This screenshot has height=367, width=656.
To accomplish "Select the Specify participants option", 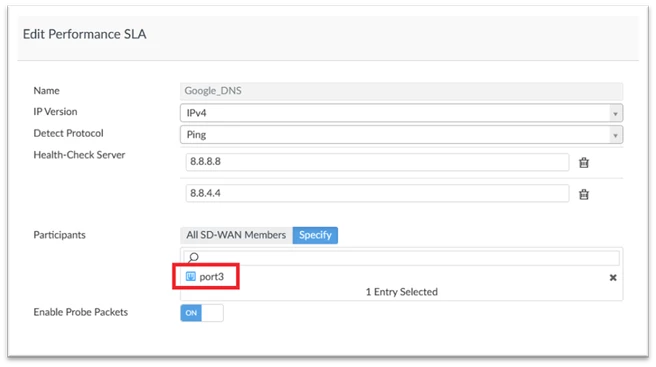I will tap(315, 235).
